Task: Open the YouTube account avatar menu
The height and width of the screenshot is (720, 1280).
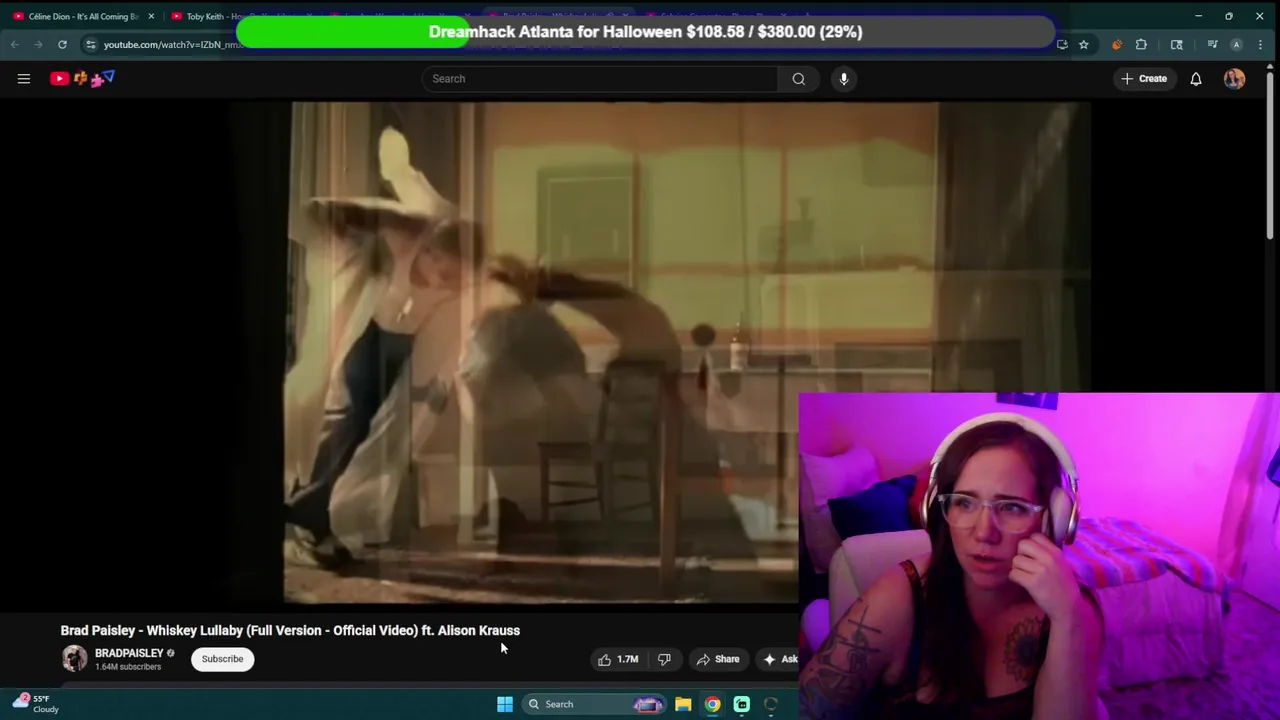Action: pos(1234,79)
